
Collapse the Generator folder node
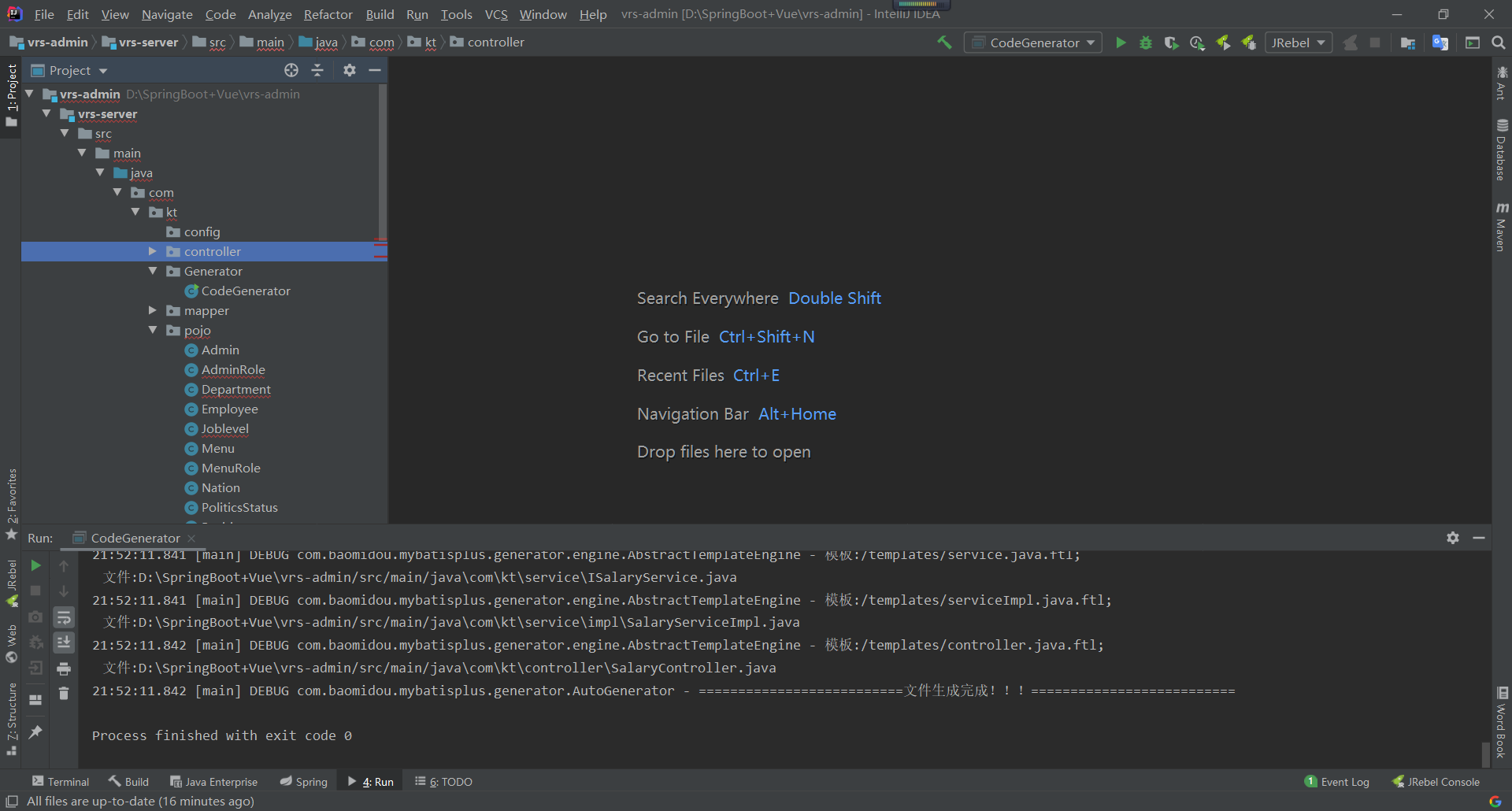(x=153, y=271)
